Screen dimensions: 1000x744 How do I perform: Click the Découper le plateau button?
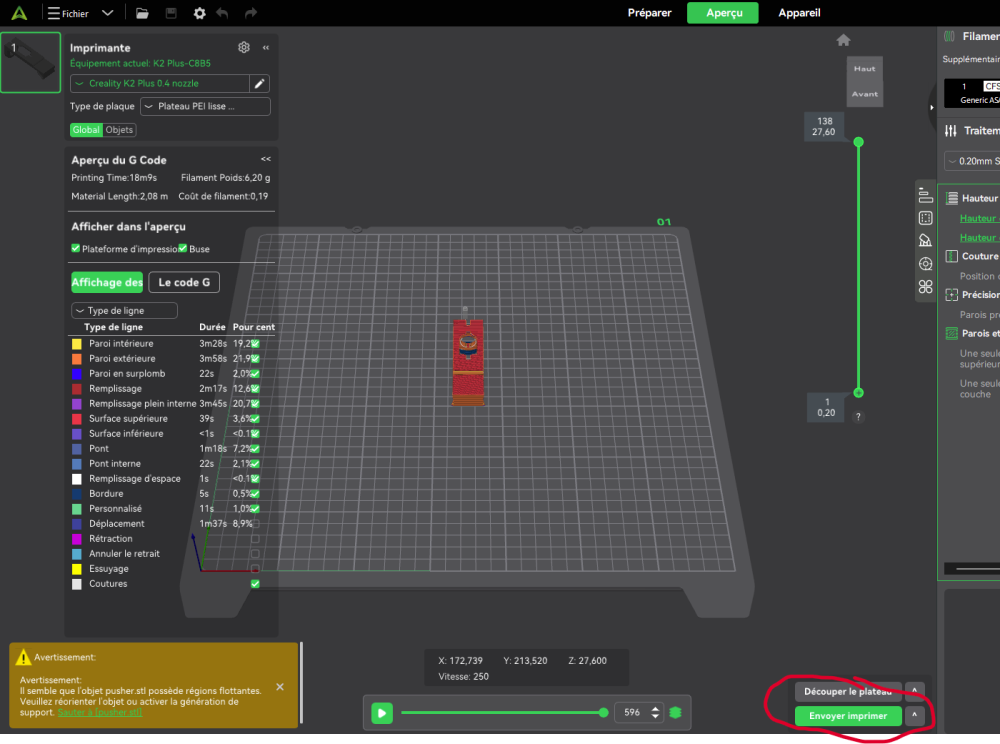pyautogui.click(x=848, y=692)
